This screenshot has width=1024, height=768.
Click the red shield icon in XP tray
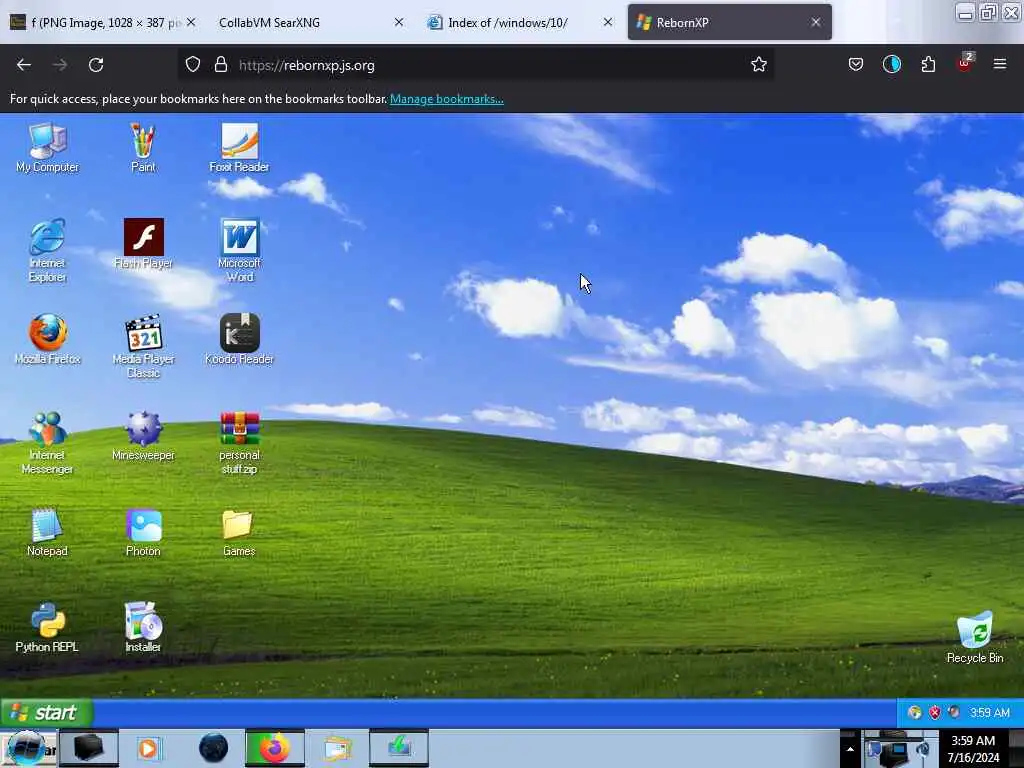pyautogui.click(x=935, y=712)
